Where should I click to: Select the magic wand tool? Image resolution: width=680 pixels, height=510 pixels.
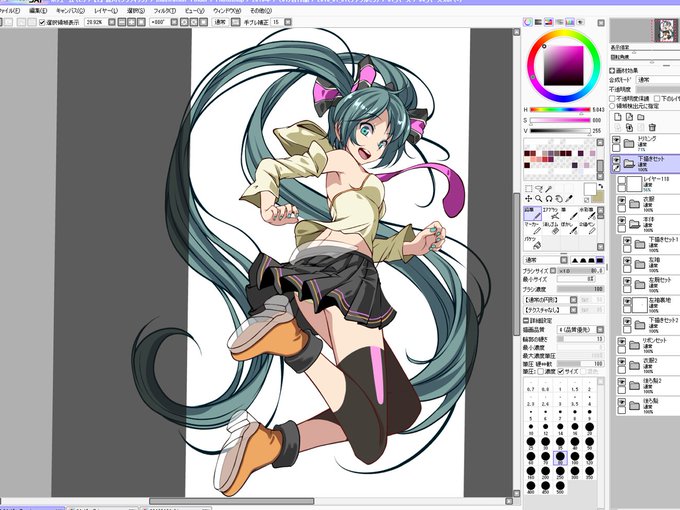click(549, 189)
